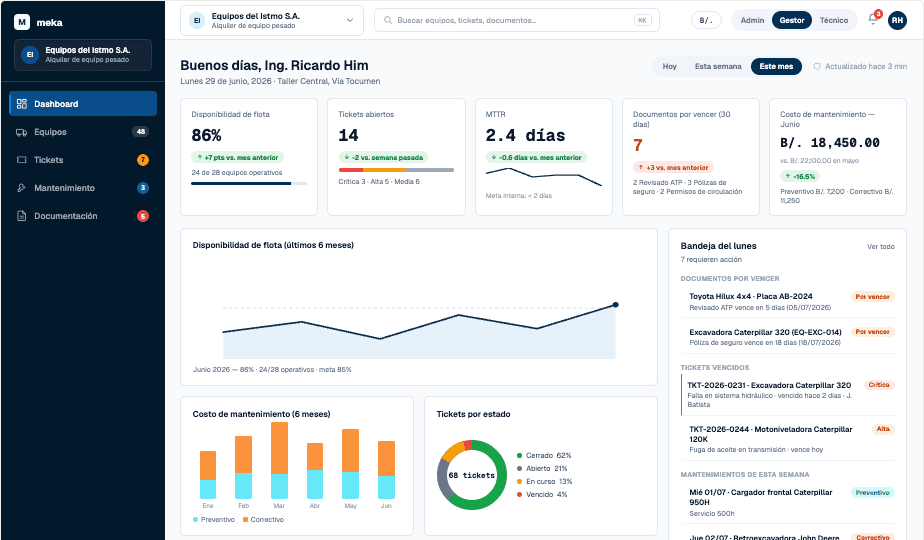Click the Mantenimiento wrench icon
924x540 pixels.
coord(22,188)
